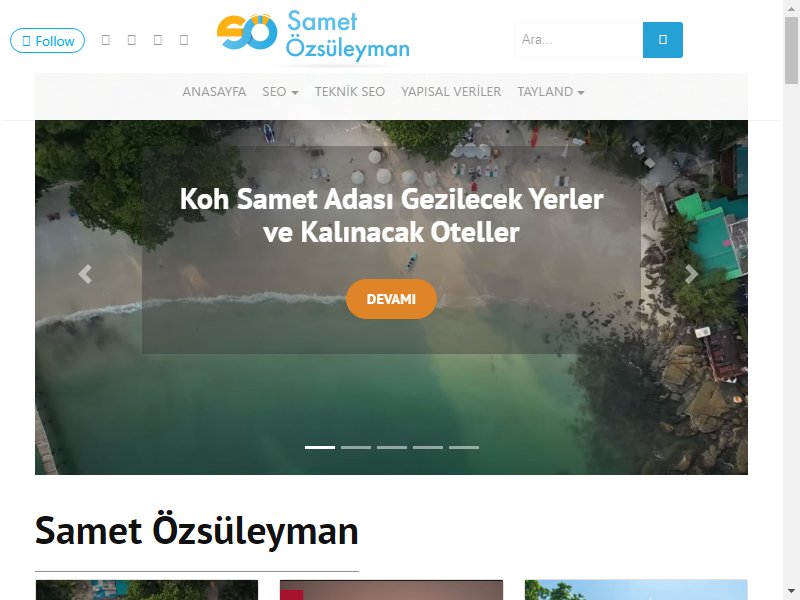Click the Samet Özsüleyman logo
This screenshot has width=800, height=600.
coord(313,36)
